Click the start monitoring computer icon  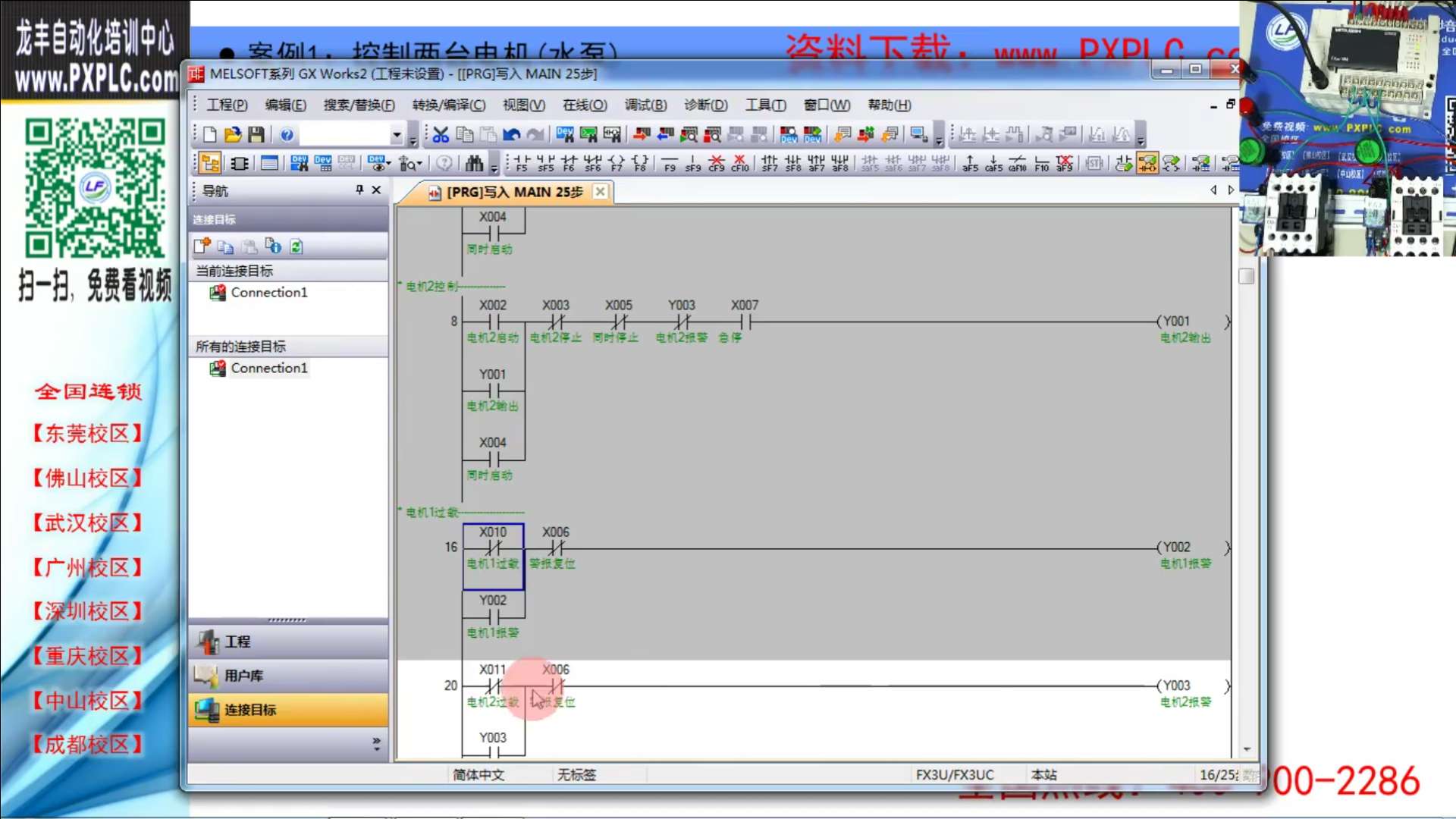pyautogui.click(x=918, y=135)
